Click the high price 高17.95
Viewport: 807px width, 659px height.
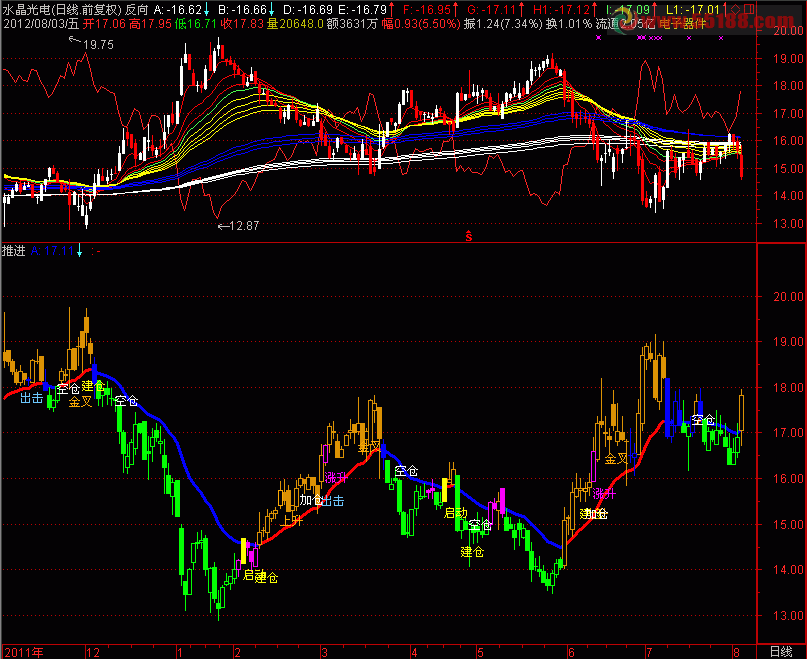point(149,23)
